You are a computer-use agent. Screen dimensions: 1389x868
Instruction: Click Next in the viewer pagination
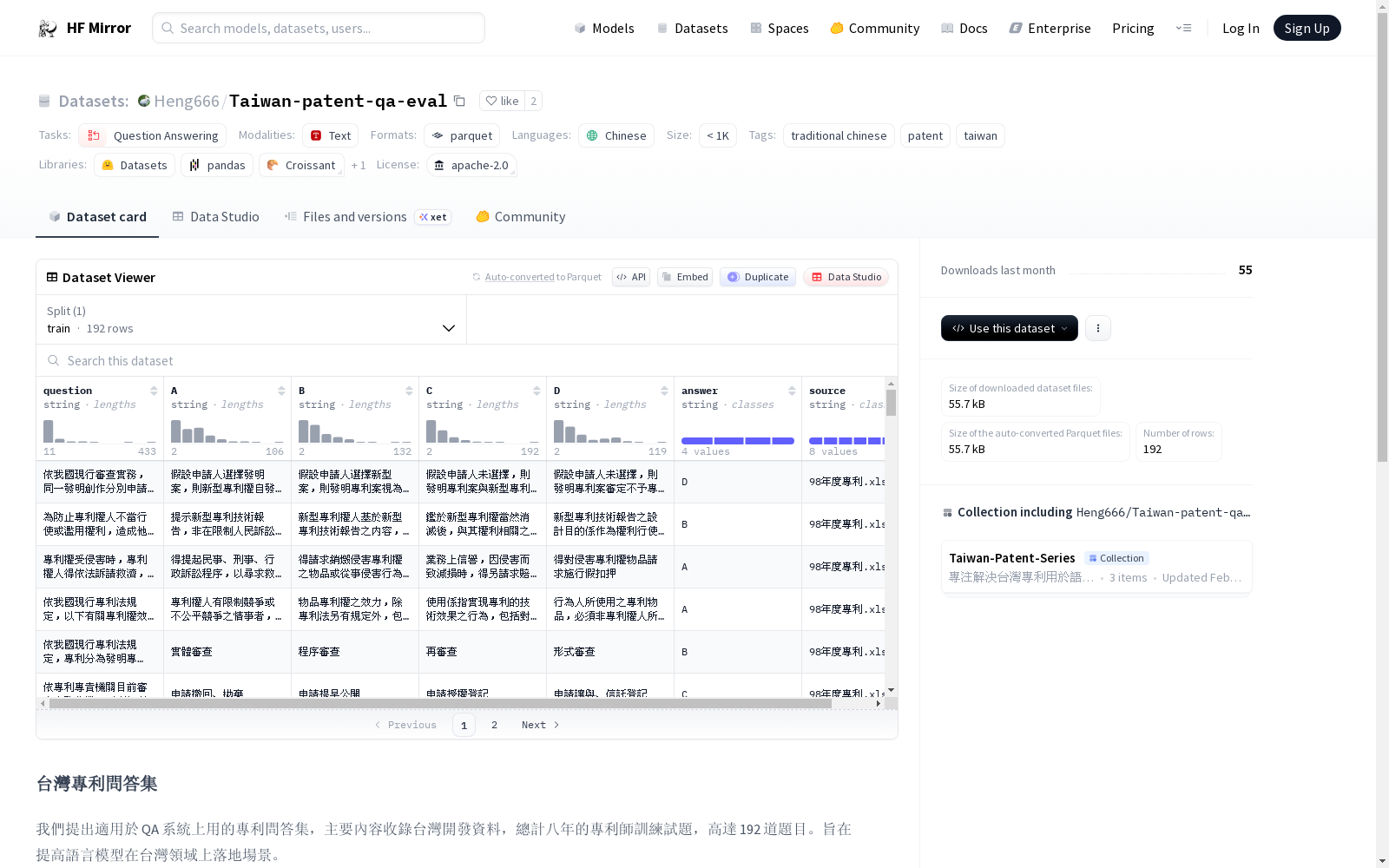[x=540, y=725]
